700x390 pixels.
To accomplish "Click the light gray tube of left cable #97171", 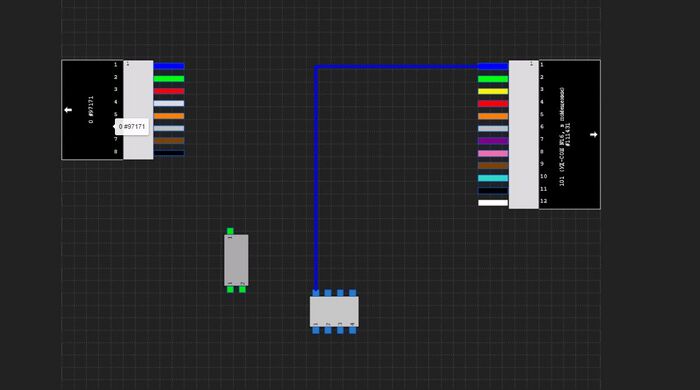I will click(x=138, y=110).
